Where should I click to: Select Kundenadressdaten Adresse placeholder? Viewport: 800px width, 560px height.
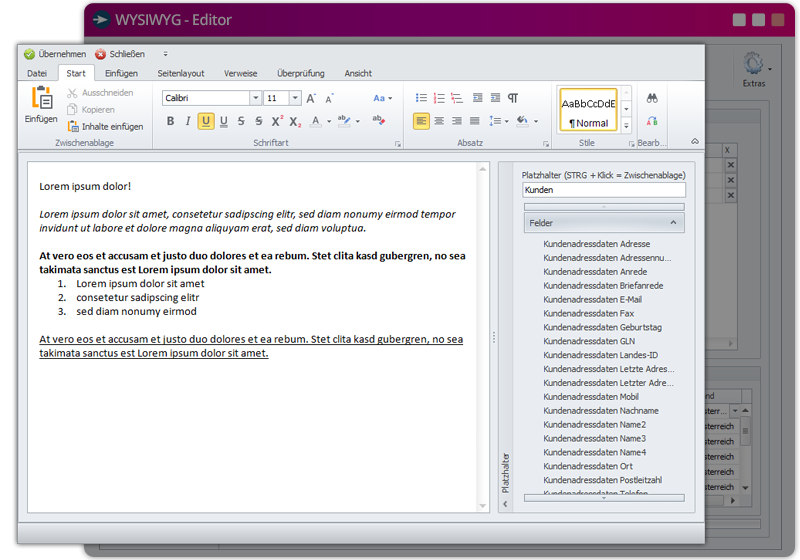click(596, 244)
